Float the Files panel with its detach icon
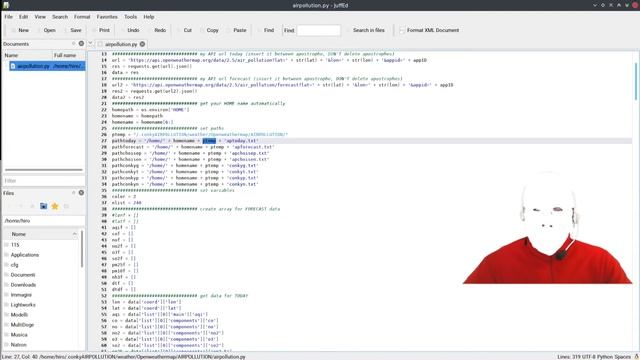Viewport: 640px width, 360px height. 73,193
